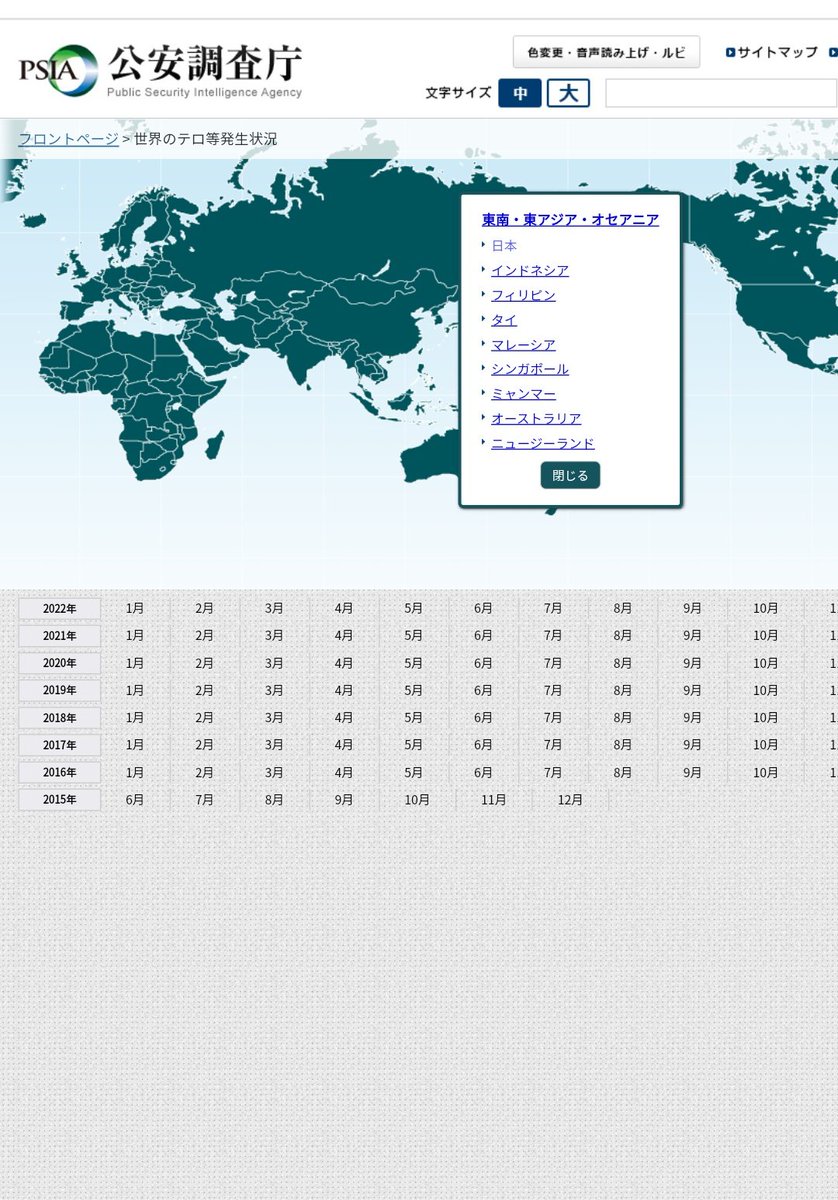Viewport: 838px width, 1200px height.
Task: Open 12月 in the 2015年 row
Action: 571,800
